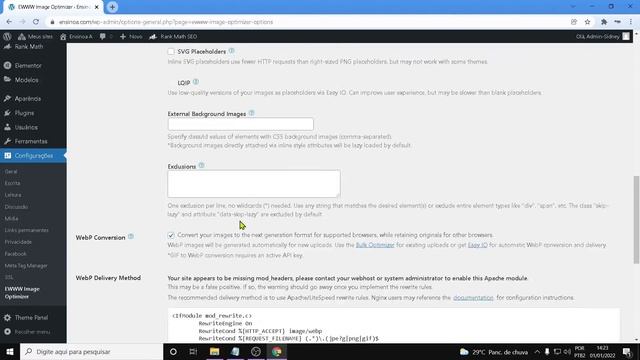Click the page vertical scrollbar thumb
This screenshot has width=640, height=360.
636,220
